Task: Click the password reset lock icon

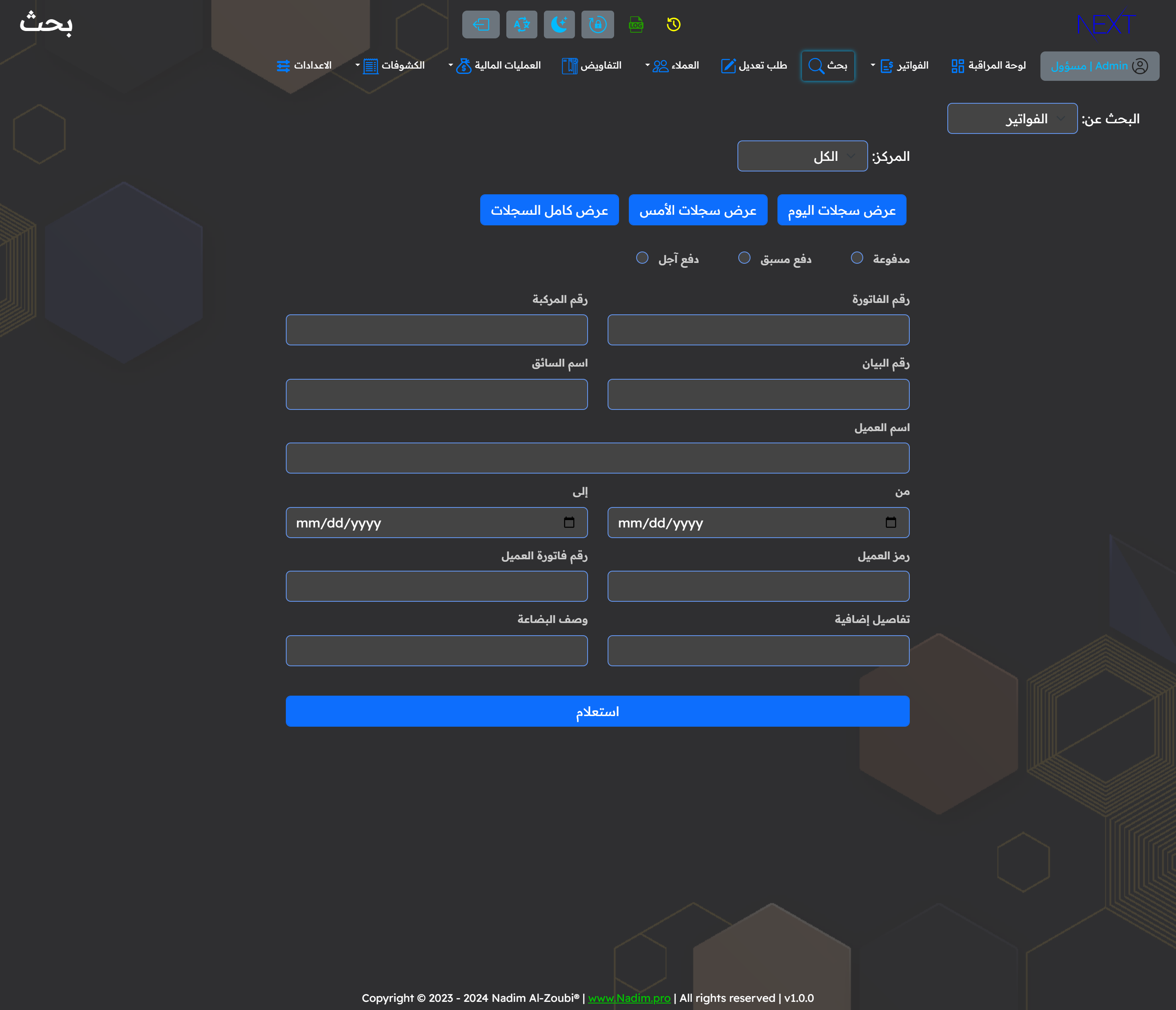Action: [597, 24]
